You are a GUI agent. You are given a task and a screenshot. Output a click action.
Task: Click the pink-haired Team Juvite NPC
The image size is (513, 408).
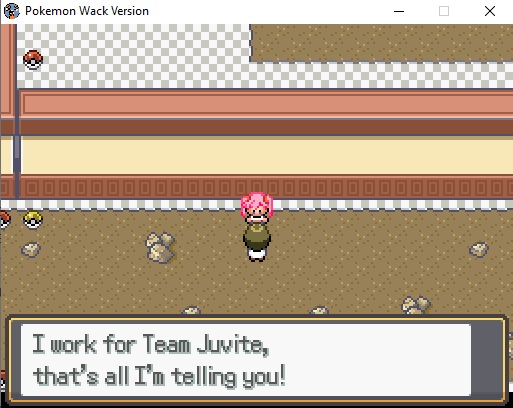point(257,208)
